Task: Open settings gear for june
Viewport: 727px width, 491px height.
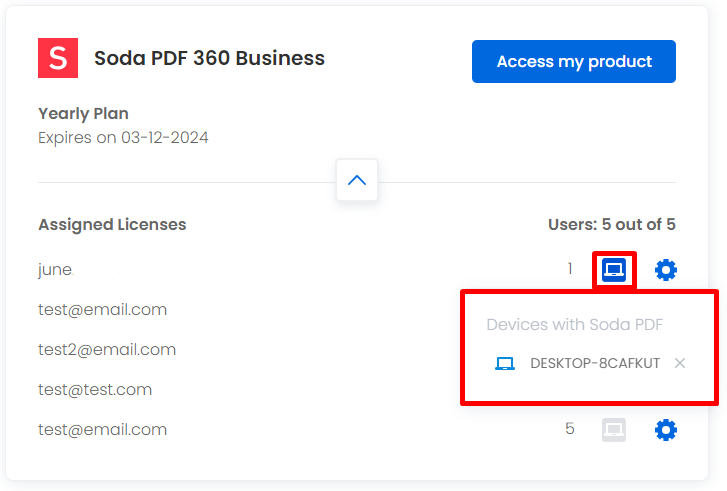Action: (x=666, y=270)
